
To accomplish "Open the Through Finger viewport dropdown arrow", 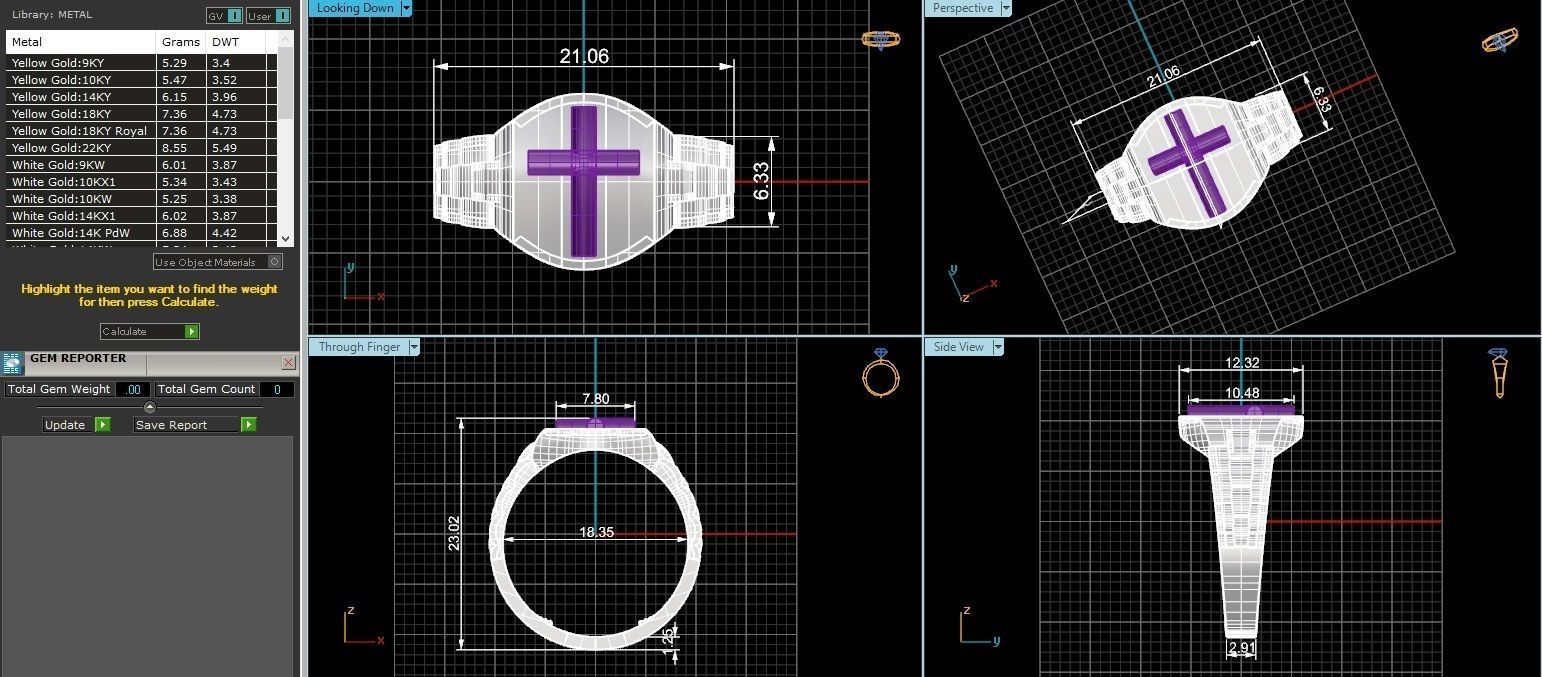I will pos(413,347).
